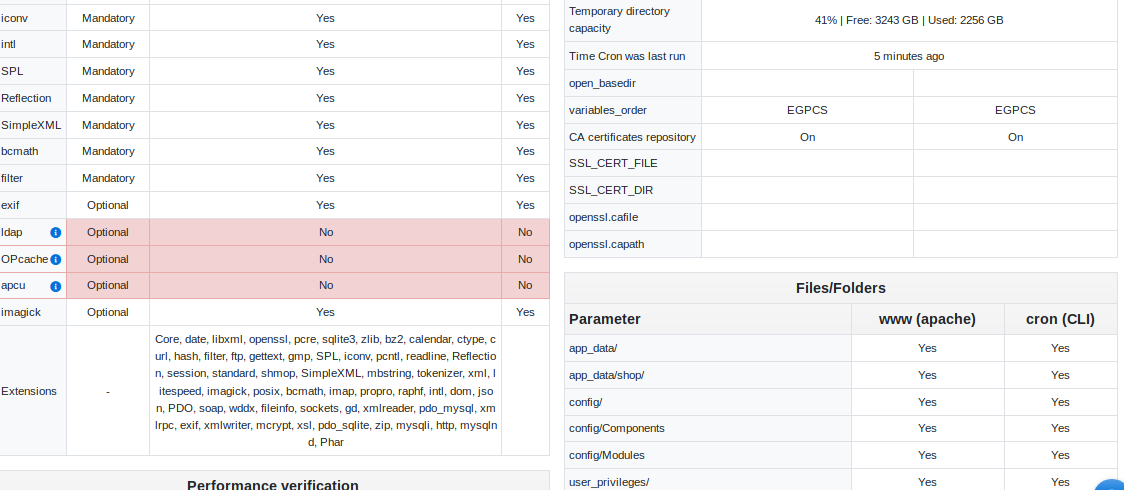1124x490 pixels.
Task: Select the filter extension name
Action: 12,178
